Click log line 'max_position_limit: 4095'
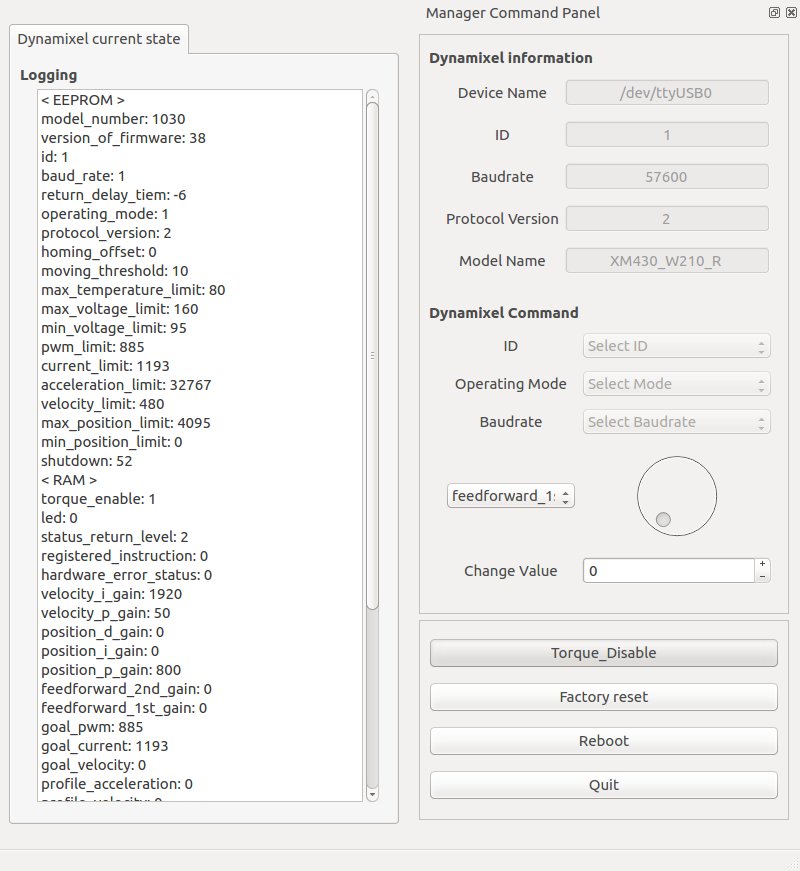This screenshot has height=871, width=800. [x=126, y=423]
